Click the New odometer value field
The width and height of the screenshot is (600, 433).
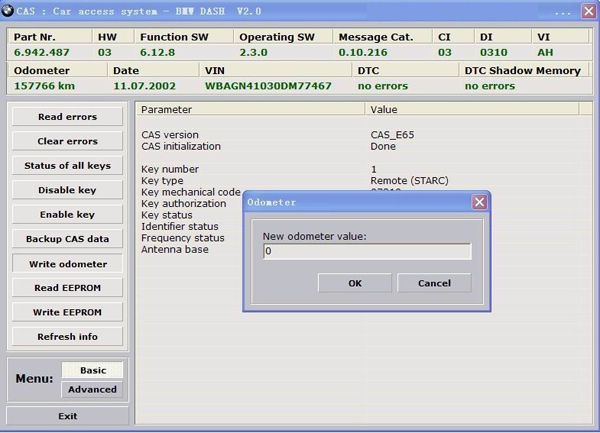click(366, 252)
